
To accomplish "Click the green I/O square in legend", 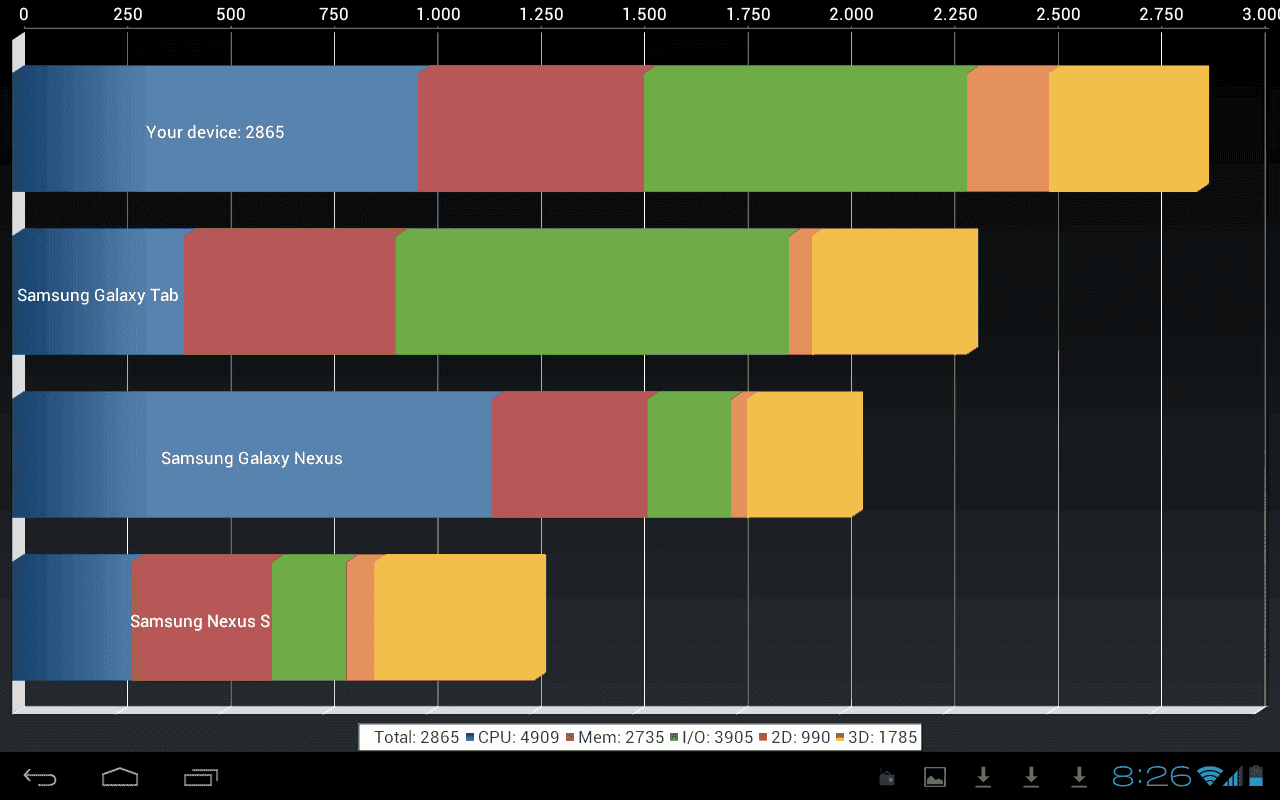I will [674, 737].
